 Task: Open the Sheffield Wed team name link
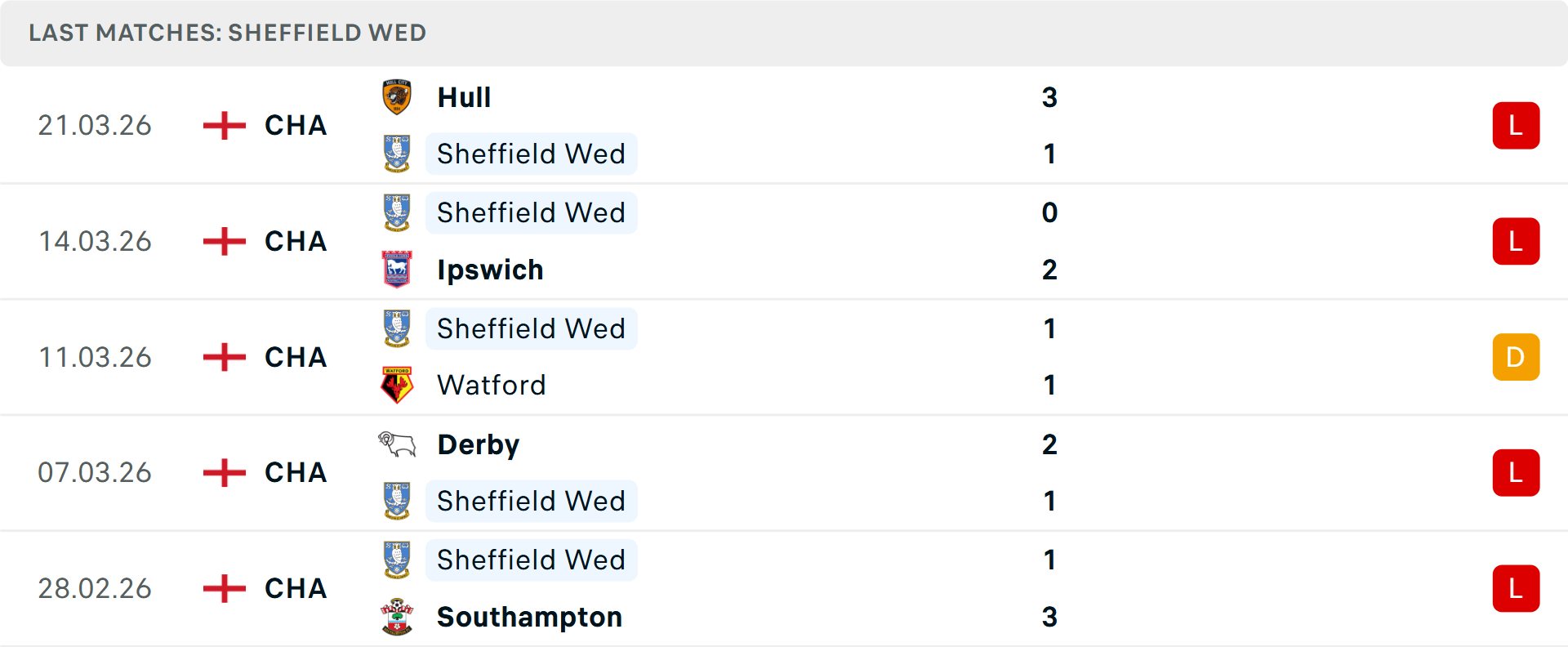[531, 154]
